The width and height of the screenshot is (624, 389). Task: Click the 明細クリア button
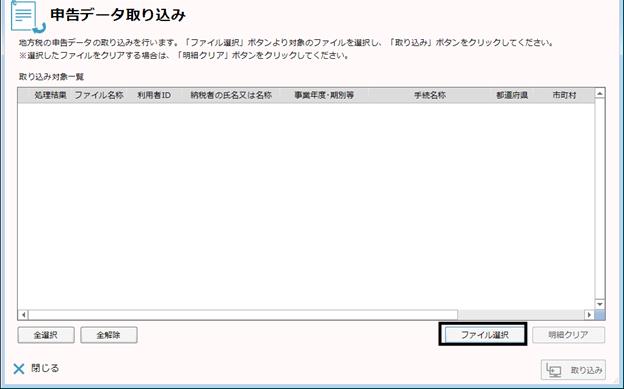pos(568,335)
